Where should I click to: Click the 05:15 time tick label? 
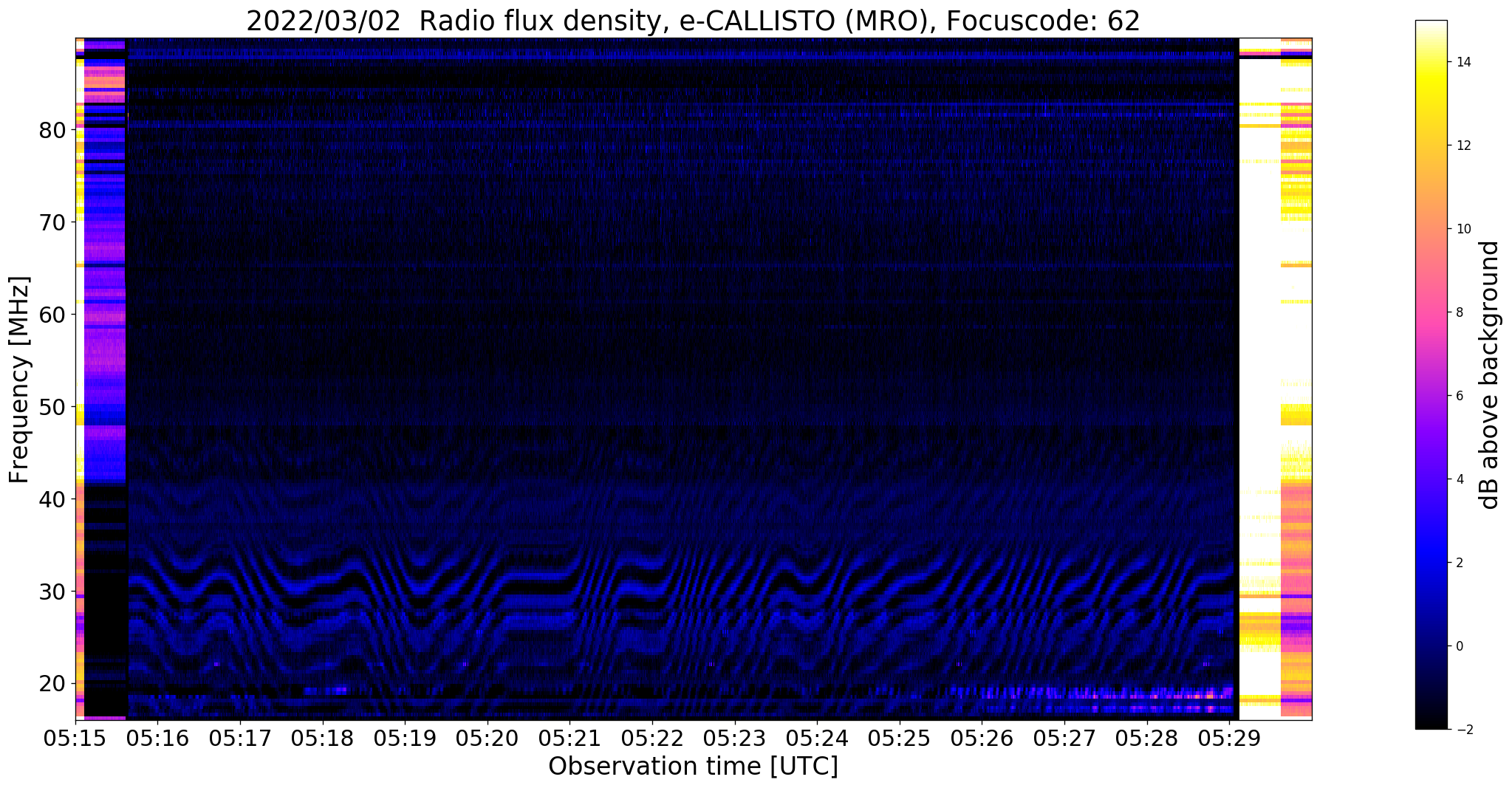[x=75, y=739]
